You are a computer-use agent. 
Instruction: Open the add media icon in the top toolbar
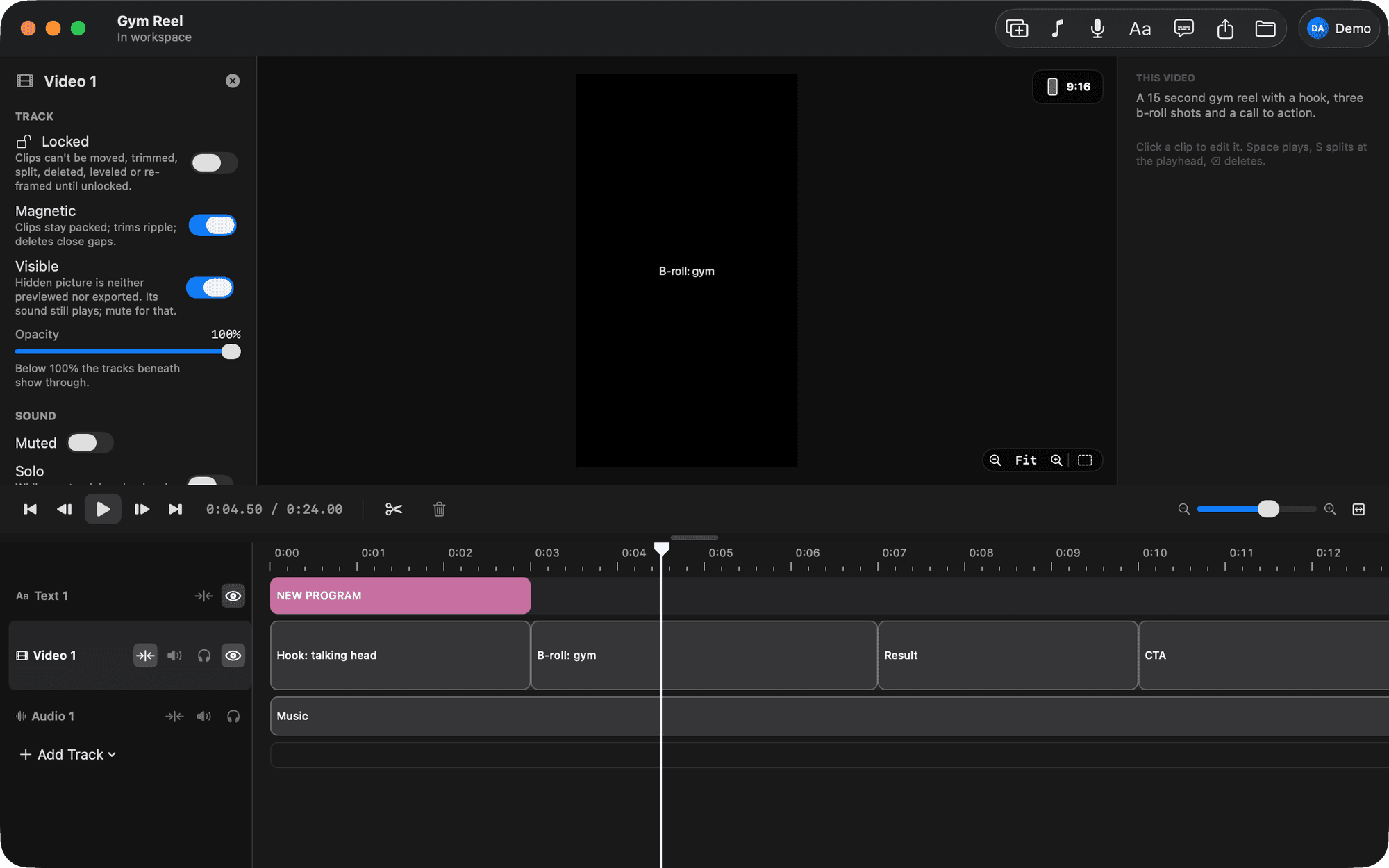click(1017, 28)
